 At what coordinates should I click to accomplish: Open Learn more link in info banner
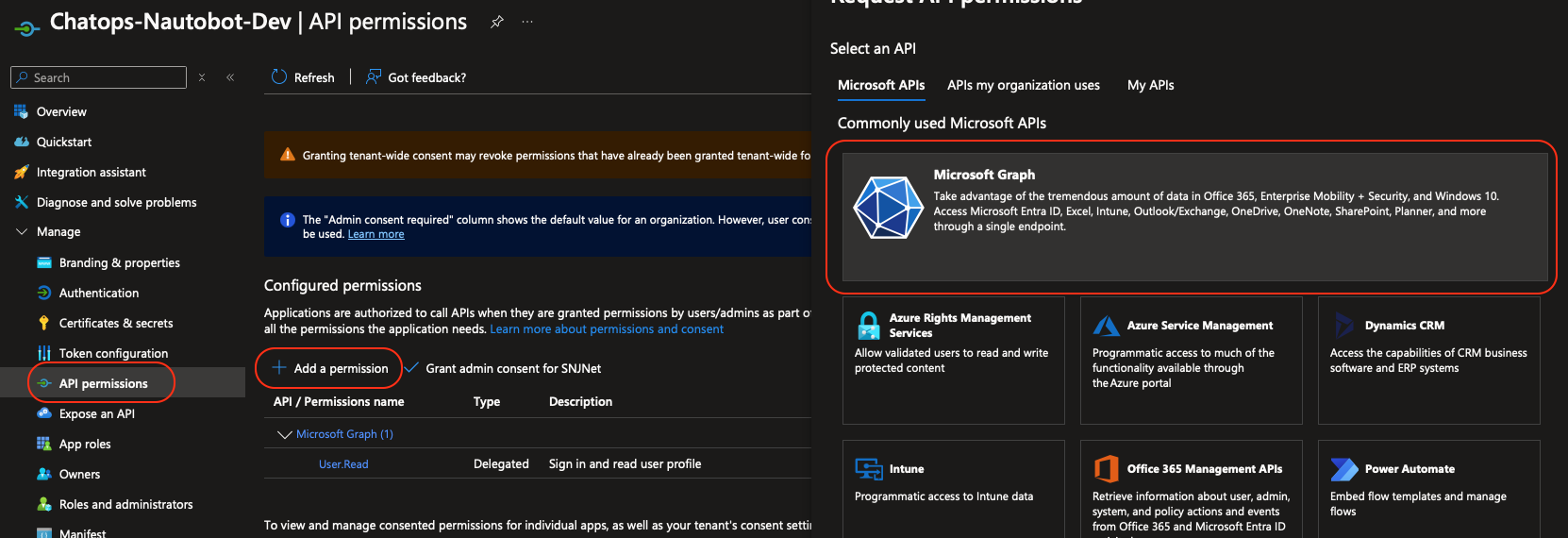coord(375,234)
